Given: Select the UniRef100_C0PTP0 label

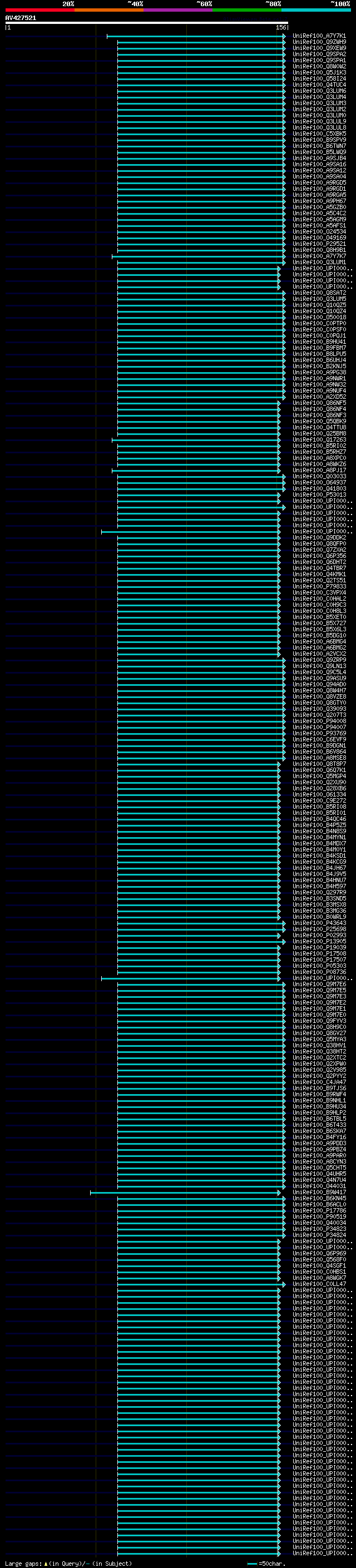Looking at the screenshot, I should [x=319, y=323].
